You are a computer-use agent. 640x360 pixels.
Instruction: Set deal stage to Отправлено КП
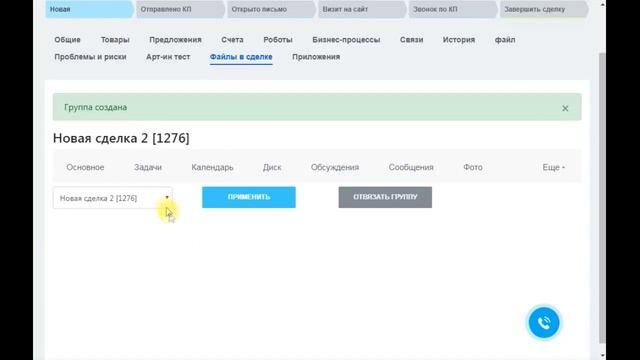[180, 9]
